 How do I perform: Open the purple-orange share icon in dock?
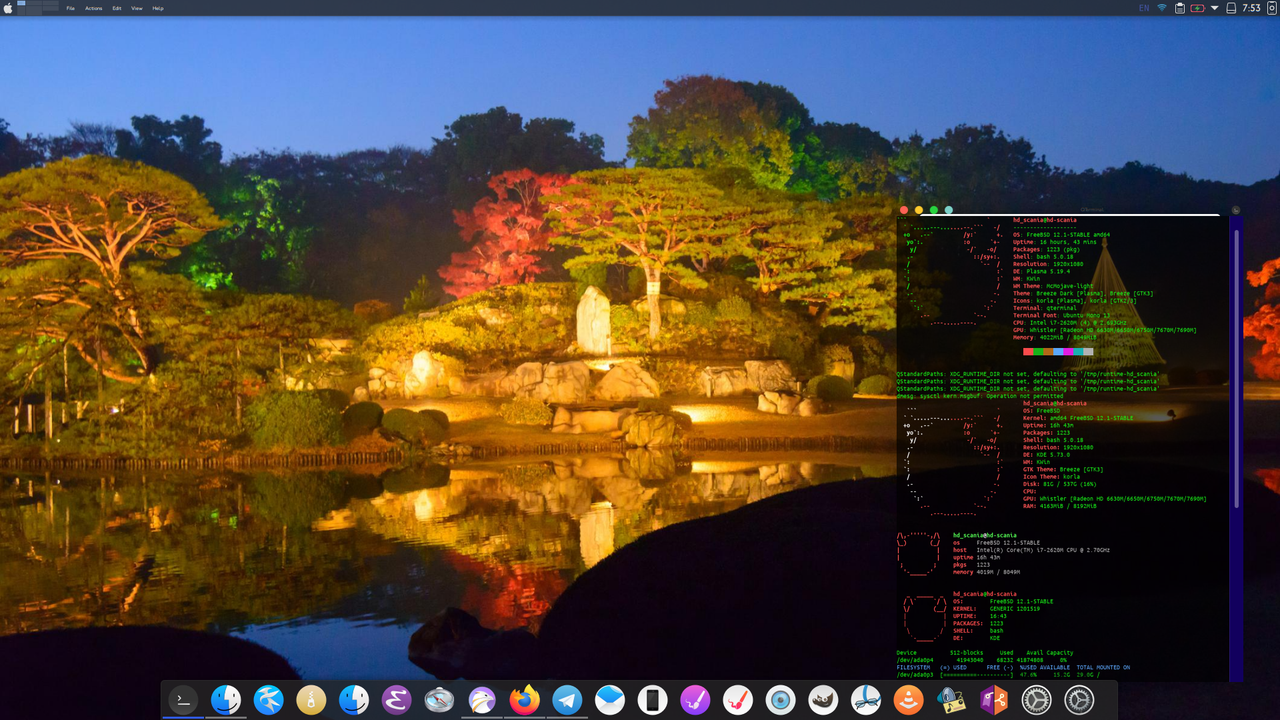[993, 700]
